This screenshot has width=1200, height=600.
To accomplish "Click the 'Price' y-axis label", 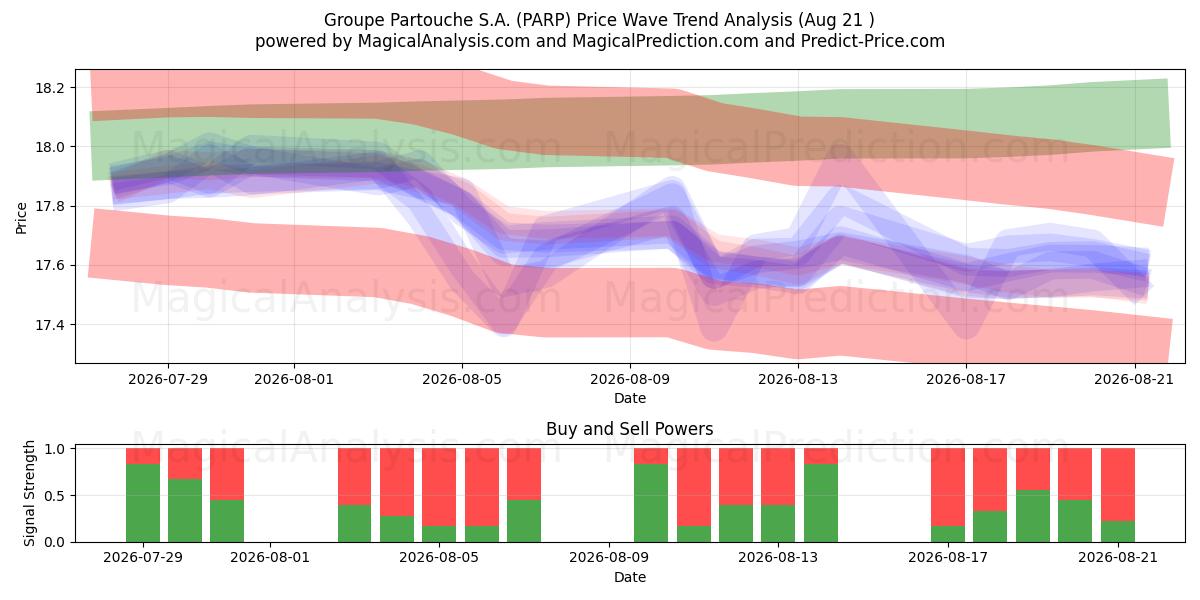I will coord(22,217).
